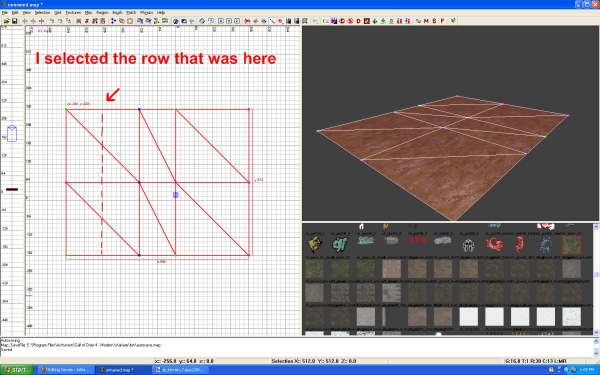Click the diagonal line toolbar icon
Viewport: 600px width, 375px height.
tap(272, 21)
